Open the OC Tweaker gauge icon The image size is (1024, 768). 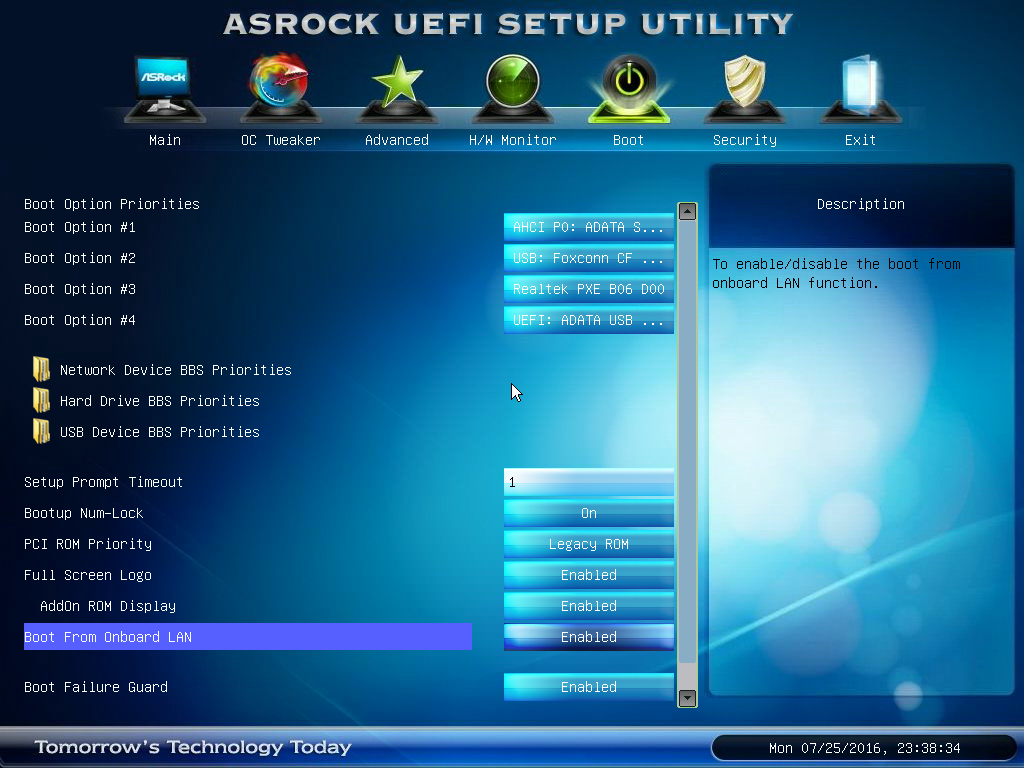[280, 88]
